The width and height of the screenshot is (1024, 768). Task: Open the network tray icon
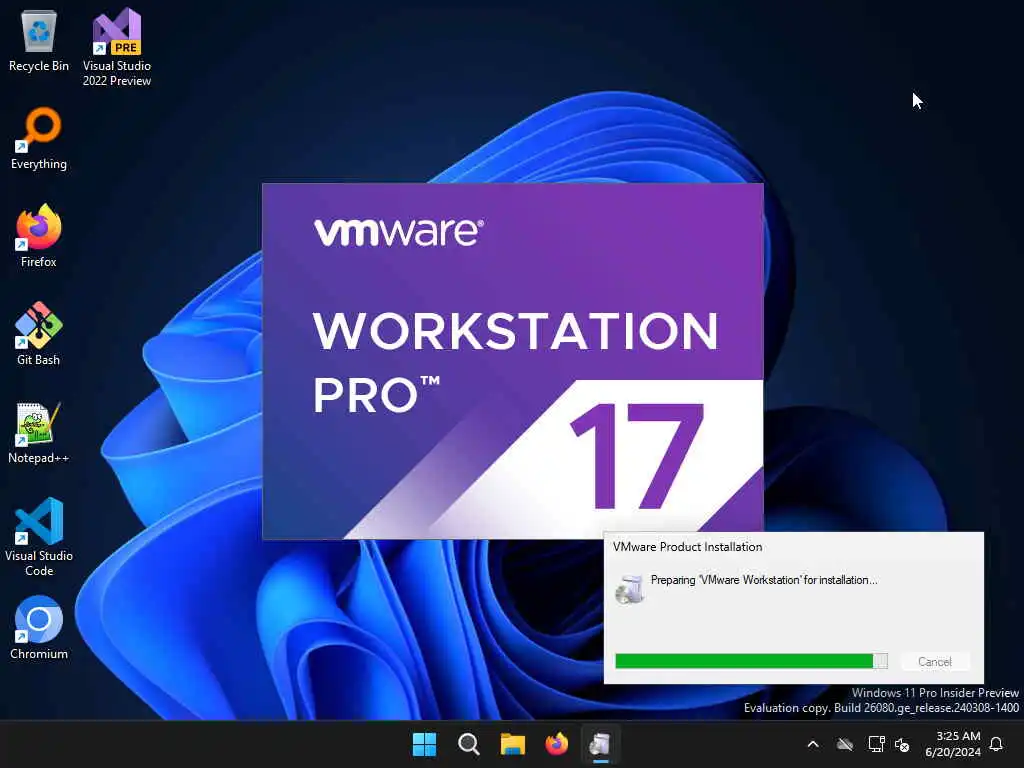(x=876, y=744)
